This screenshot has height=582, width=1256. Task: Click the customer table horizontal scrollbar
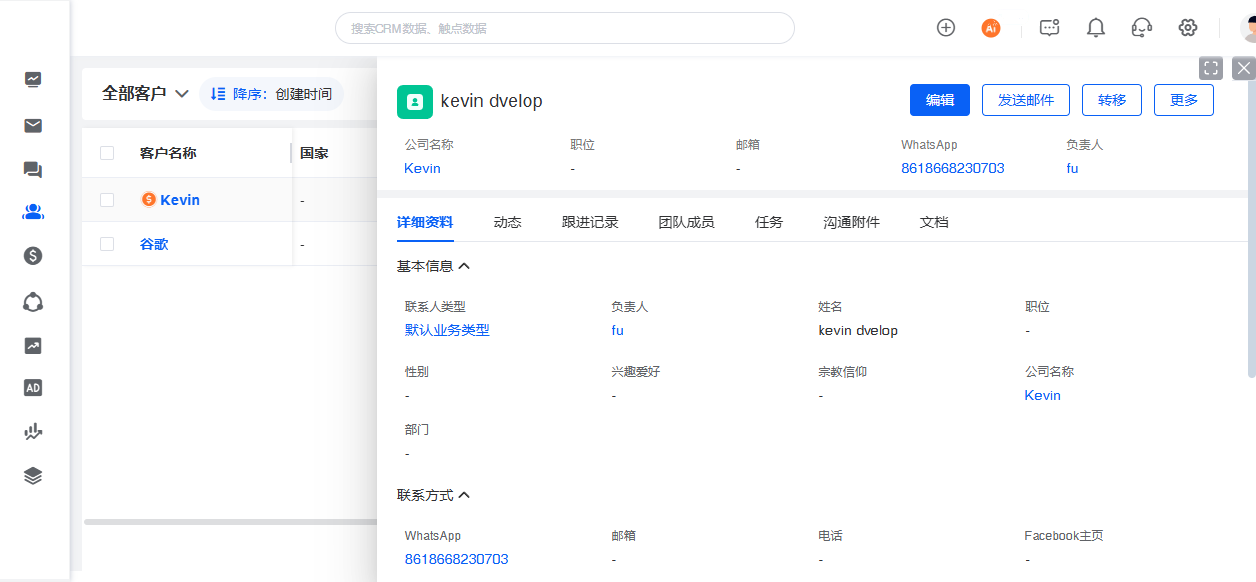(x=230, y=522)
